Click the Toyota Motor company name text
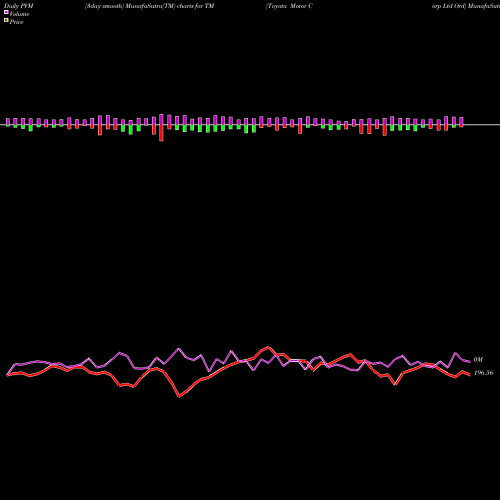The image size is (500, 500). click(x=289, y=6)
